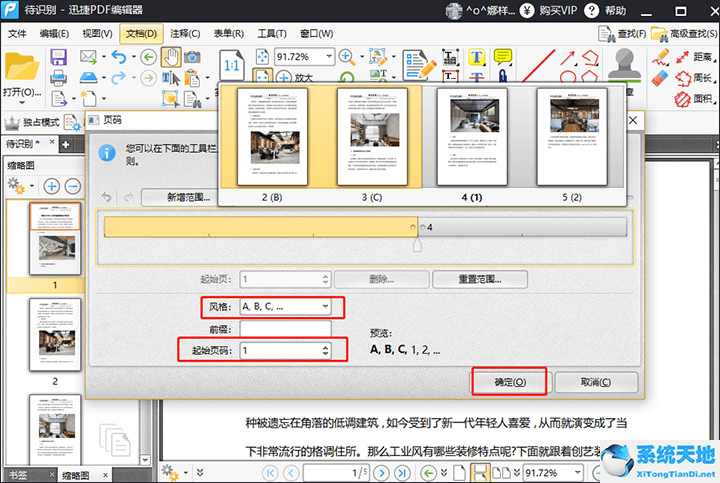Click the Print icon
This screenshot has height=483, width=720.
click(x=58, y=78)
